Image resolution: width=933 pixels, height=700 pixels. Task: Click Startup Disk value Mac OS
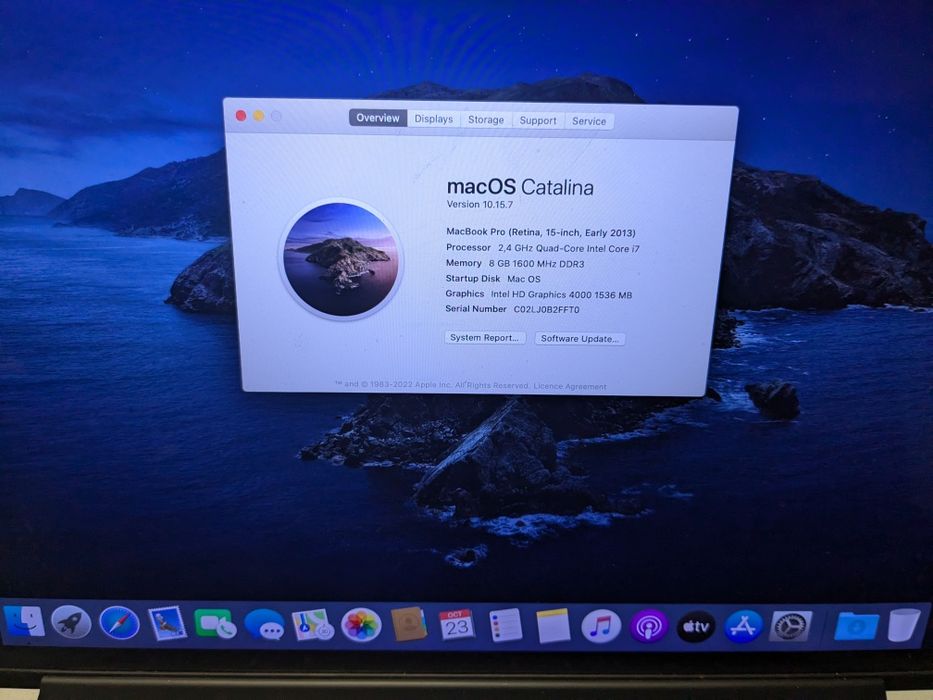point(524,279)
